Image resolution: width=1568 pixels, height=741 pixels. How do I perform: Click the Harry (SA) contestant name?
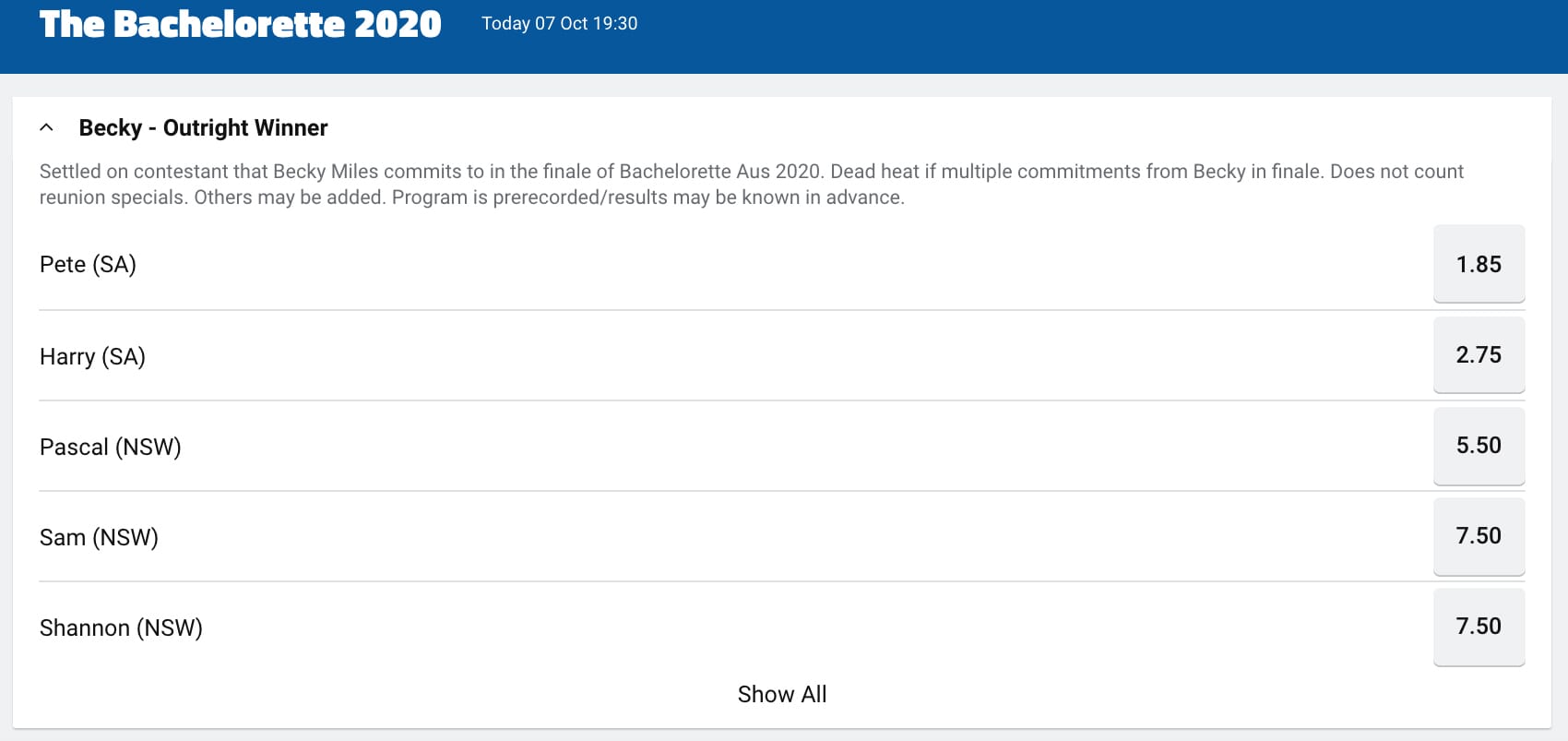pos(92,356)
